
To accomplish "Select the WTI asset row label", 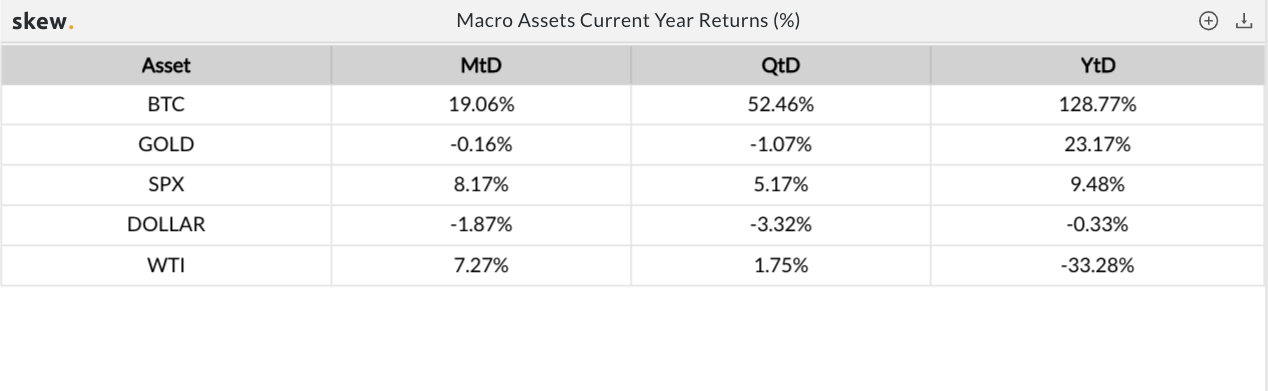I will tap(166, 265).
